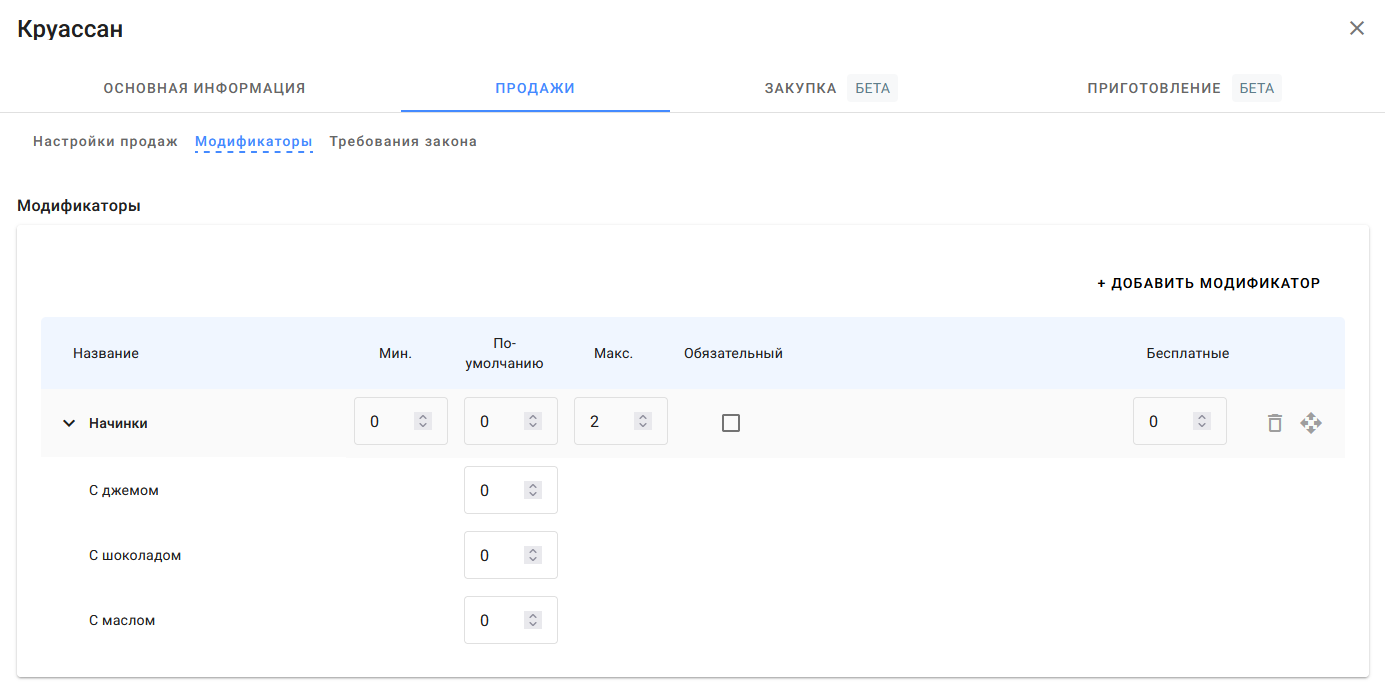Click stepper of С джемом default quantity
The width and height of the screenshot is (1385, 690).
(533, 490)
